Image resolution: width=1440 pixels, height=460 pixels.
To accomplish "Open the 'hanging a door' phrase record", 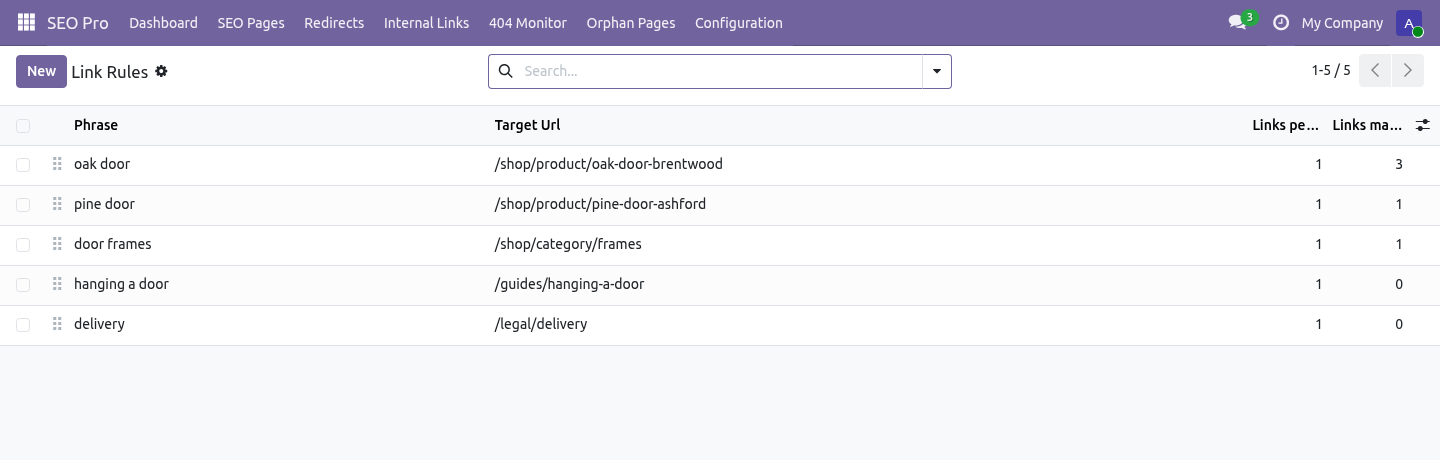I will click(121, 284).
